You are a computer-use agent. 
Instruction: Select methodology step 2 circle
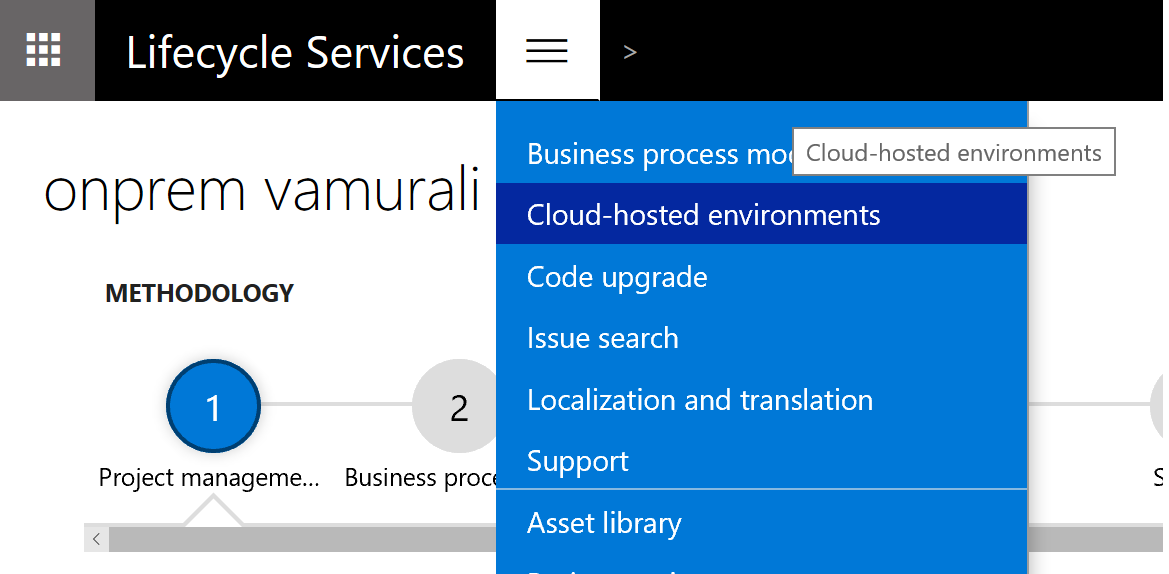click(456, 406)
